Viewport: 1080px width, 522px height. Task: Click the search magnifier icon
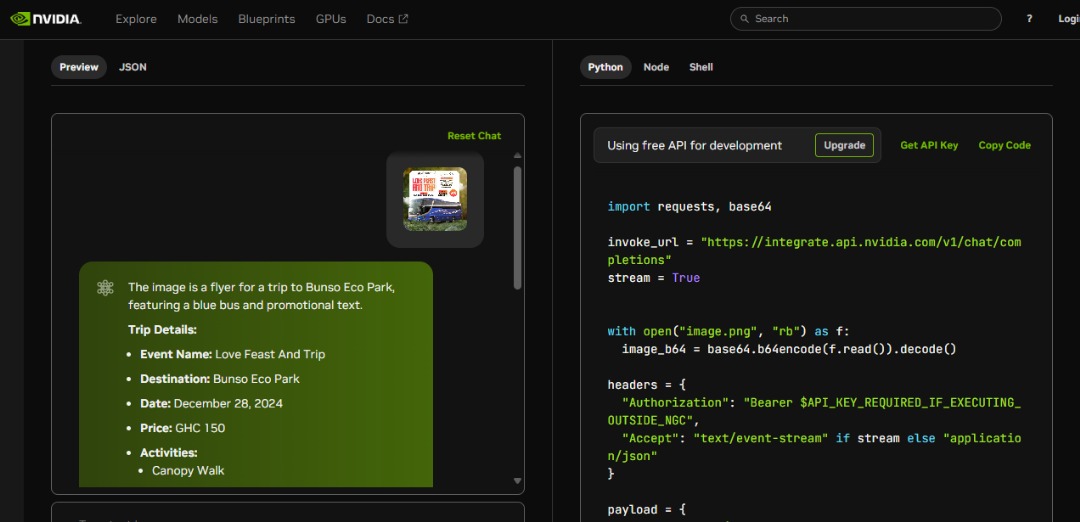(744, 19)
